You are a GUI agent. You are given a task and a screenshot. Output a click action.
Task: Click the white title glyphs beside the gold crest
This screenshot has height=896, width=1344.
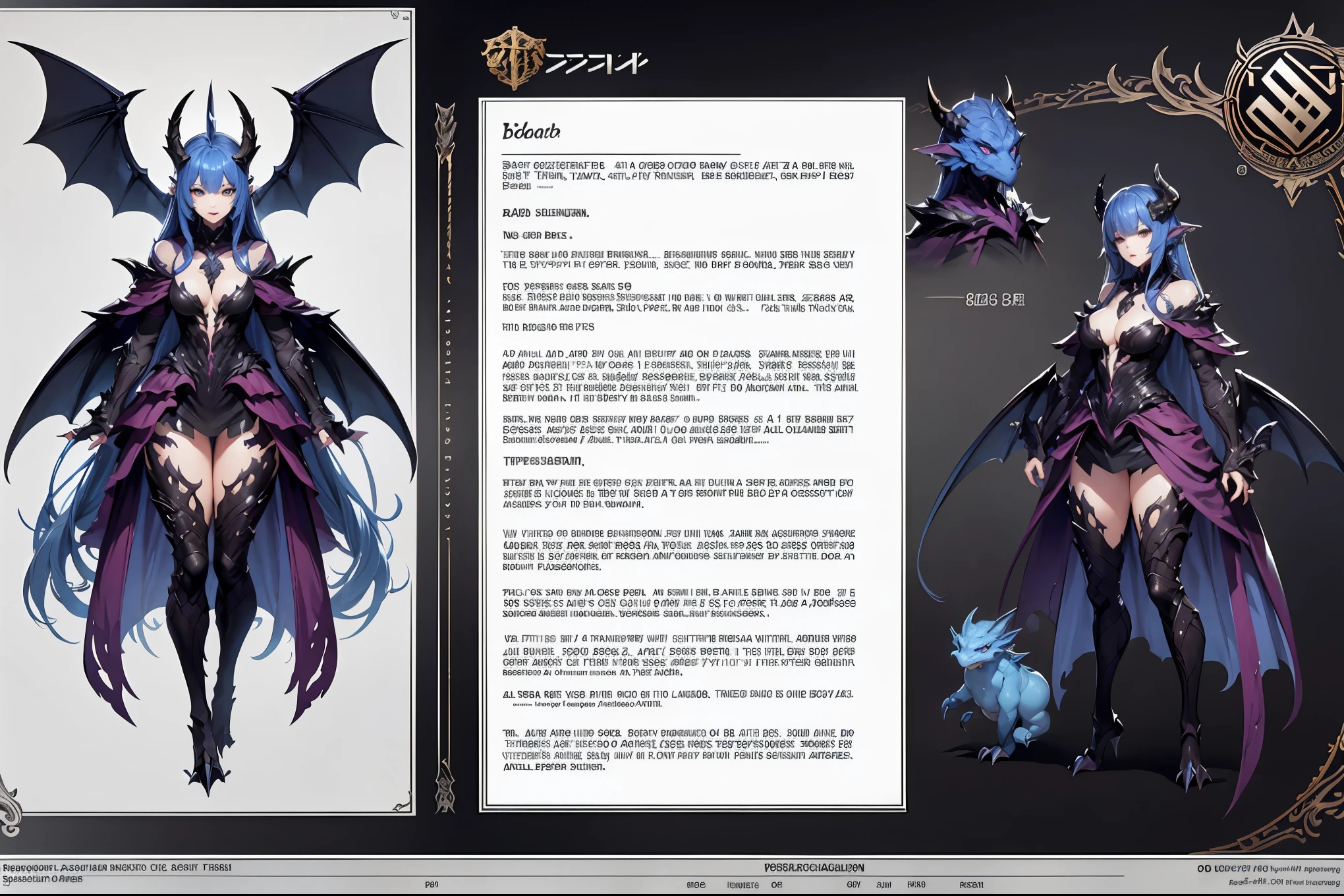597,64
